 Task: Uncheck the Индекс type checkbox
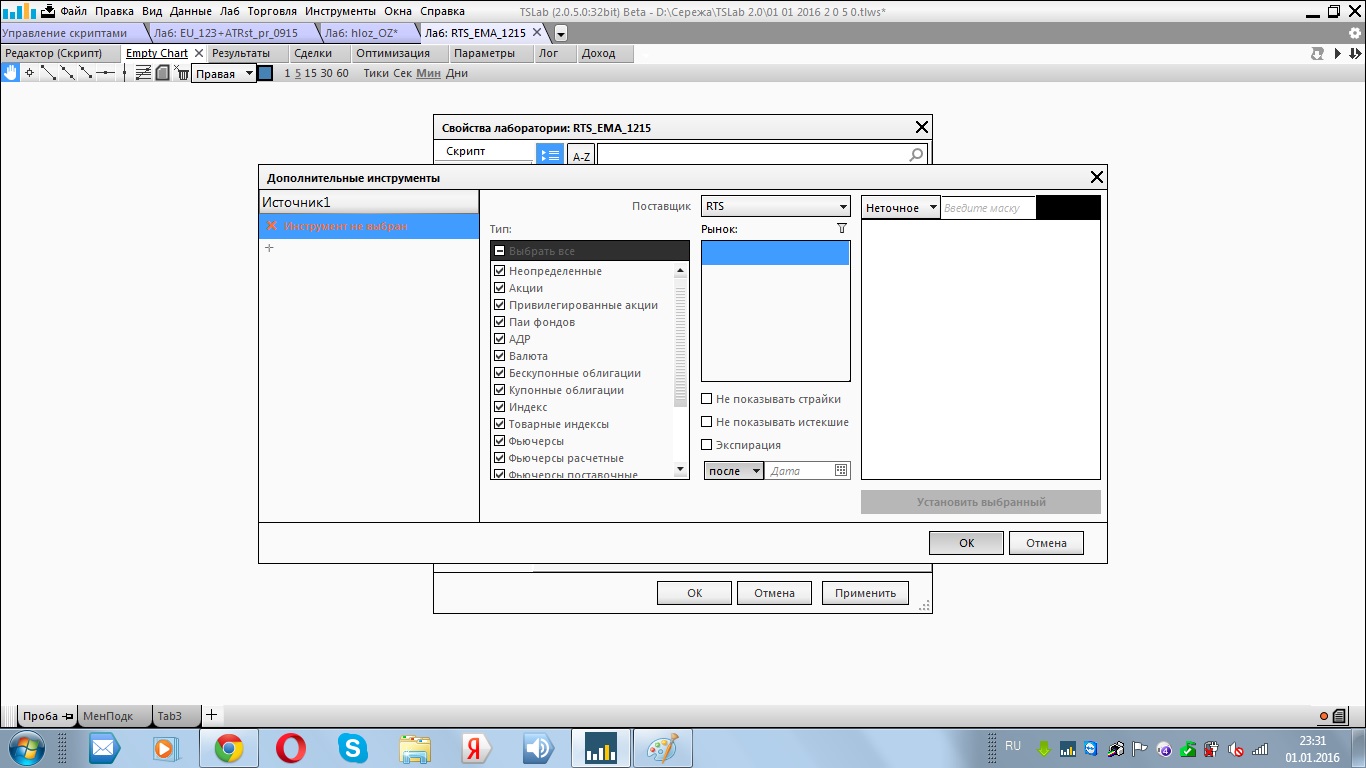tap(500, 407)
